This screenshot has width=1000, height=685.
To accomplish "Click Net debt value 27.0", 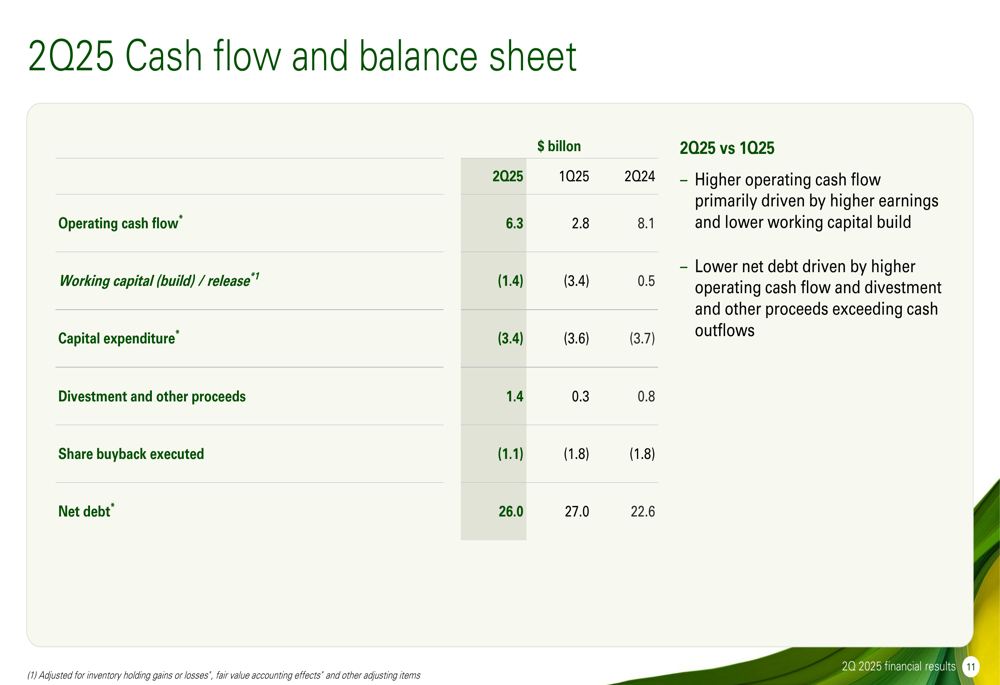I will click(x=577, y=512).
